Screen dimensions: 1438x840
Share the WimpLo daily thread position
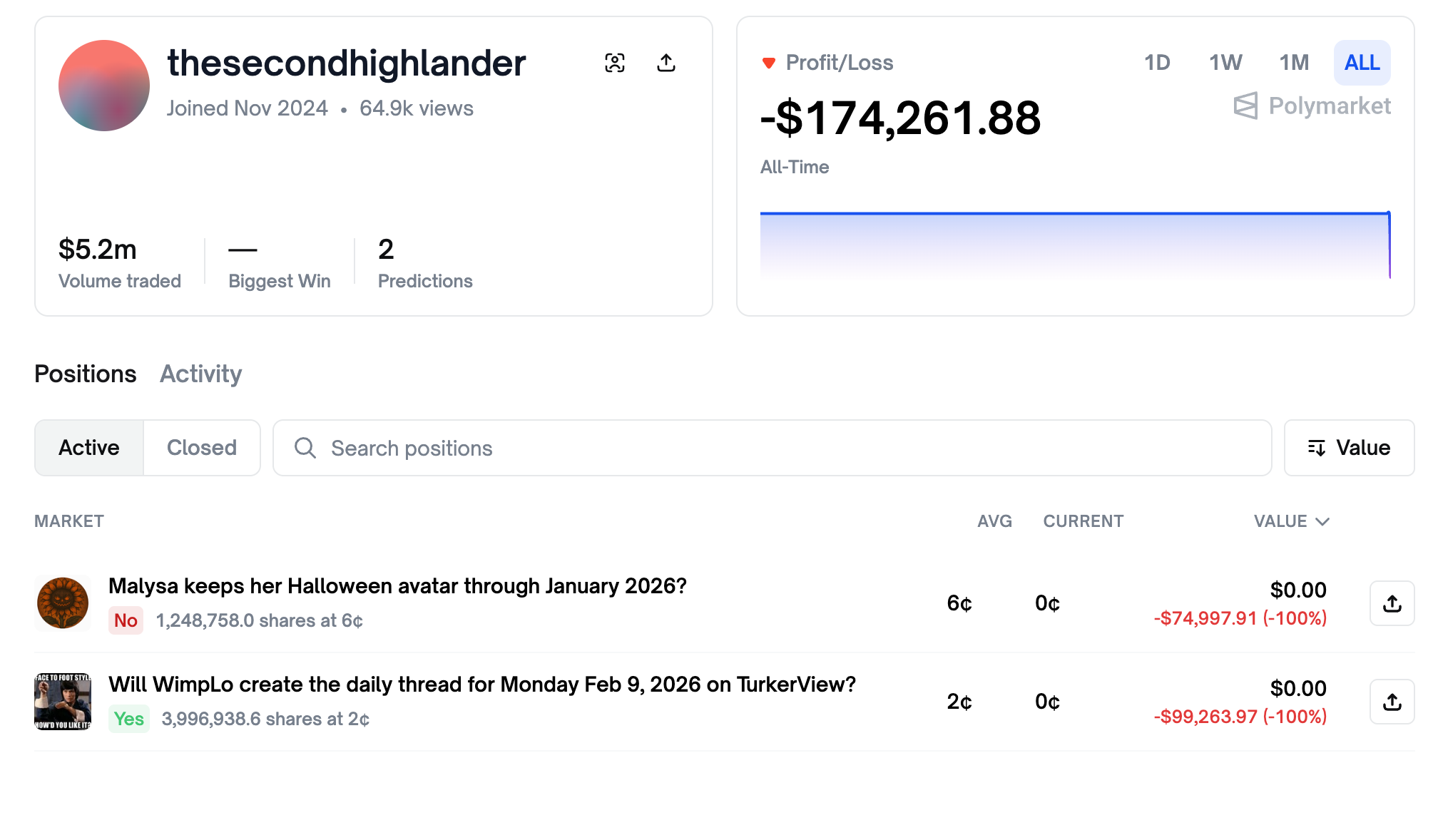tap(1391, 702)
